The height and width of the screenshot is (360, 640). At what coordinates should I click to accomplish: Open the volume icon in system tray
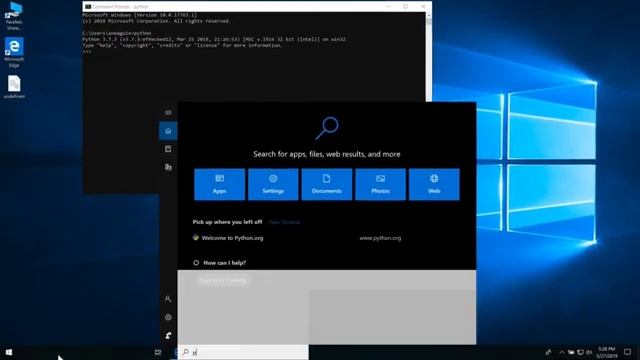(589, 352)
